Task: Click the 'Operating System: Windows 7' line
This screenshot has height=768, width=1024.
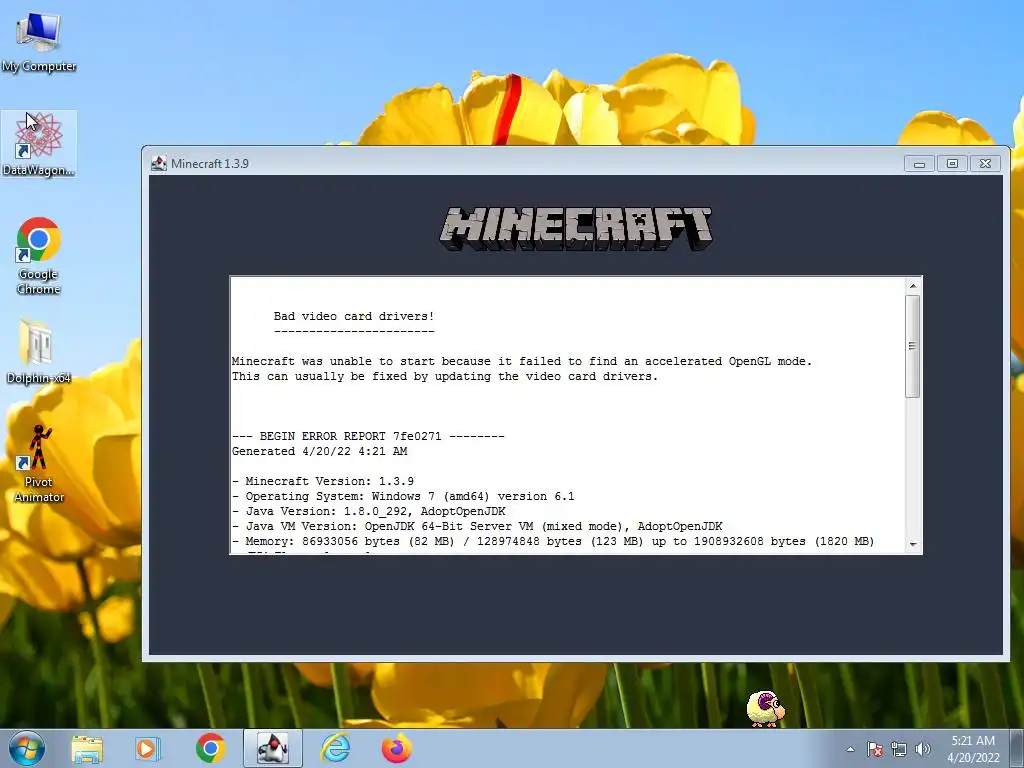Action: point(403,496)
